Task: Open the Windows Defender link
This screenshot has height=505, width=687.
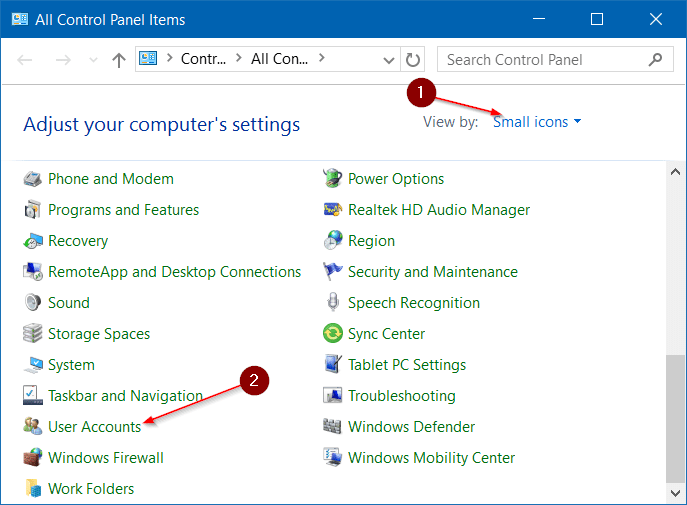Action: [x=411, y=427]
